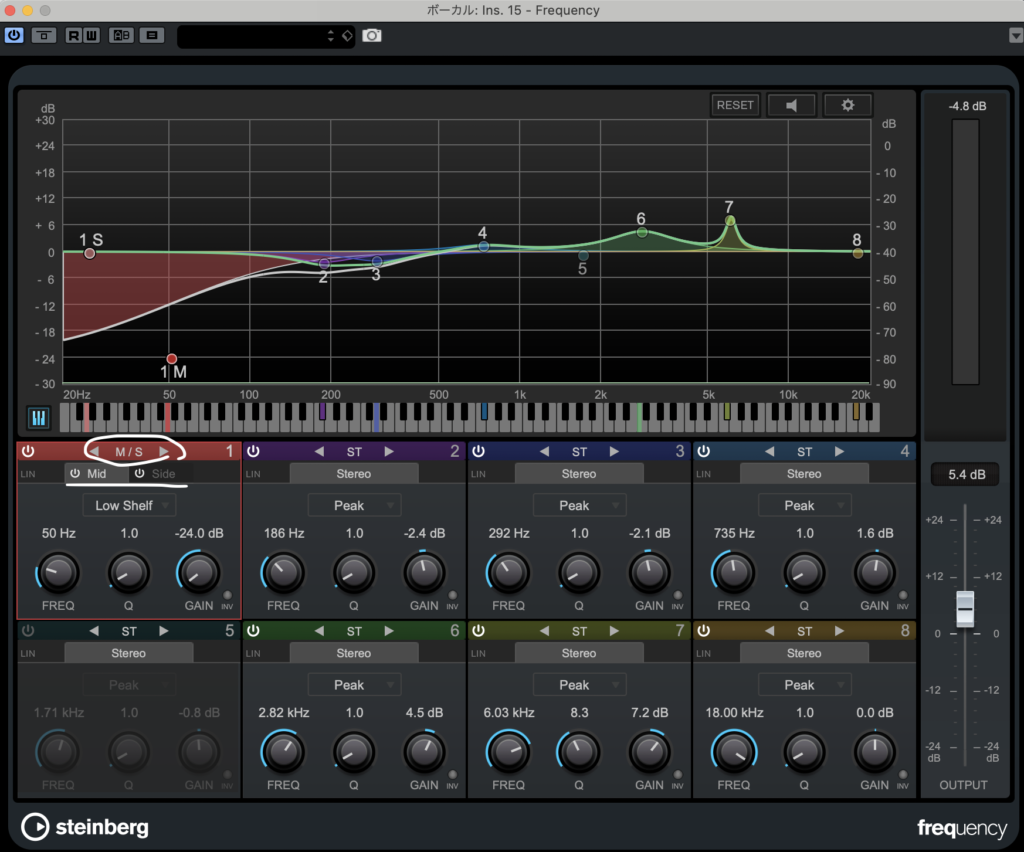The width and height of the screenshot is (1024, 852).
Task: Toggle the plugin bypass power button
Action: click(14, 35)
